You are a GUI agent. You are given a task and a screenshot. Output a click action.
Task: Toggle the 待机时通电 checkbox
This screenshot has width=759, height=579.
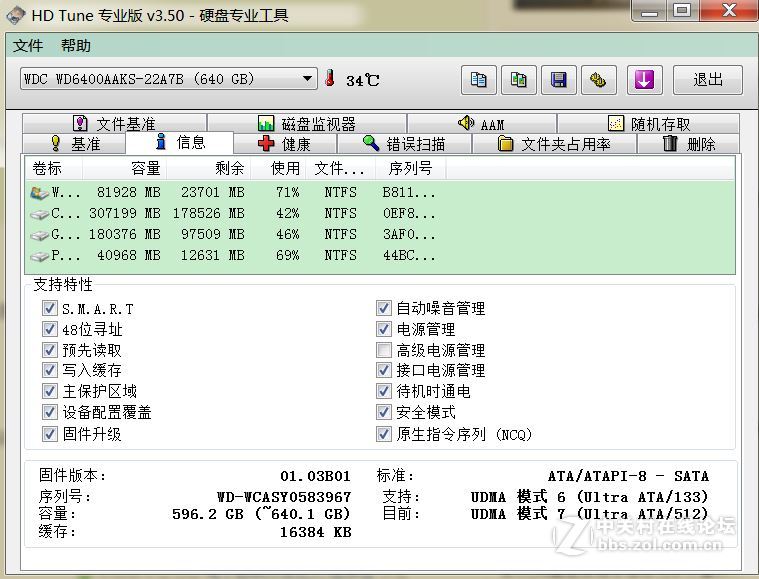click(x=383, y=391)
